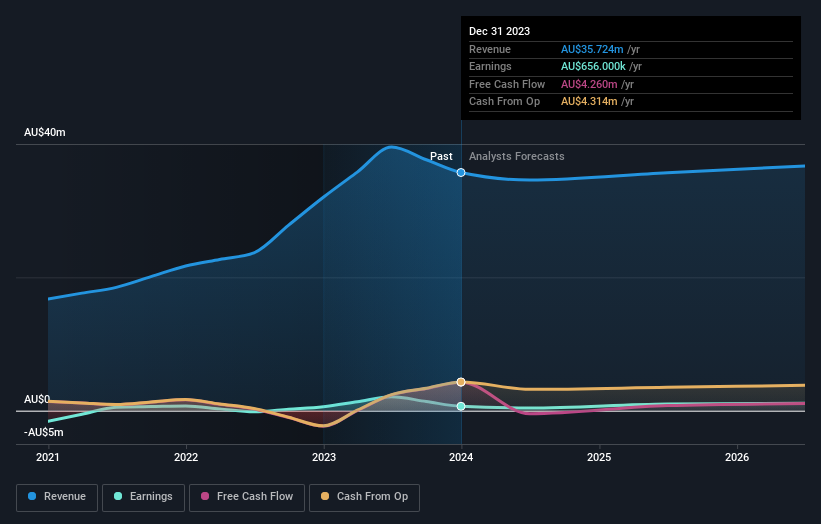The image size is (821, 524).
Task: Click the Earnings row label in tooltip
Action: [x=490, y=66]
